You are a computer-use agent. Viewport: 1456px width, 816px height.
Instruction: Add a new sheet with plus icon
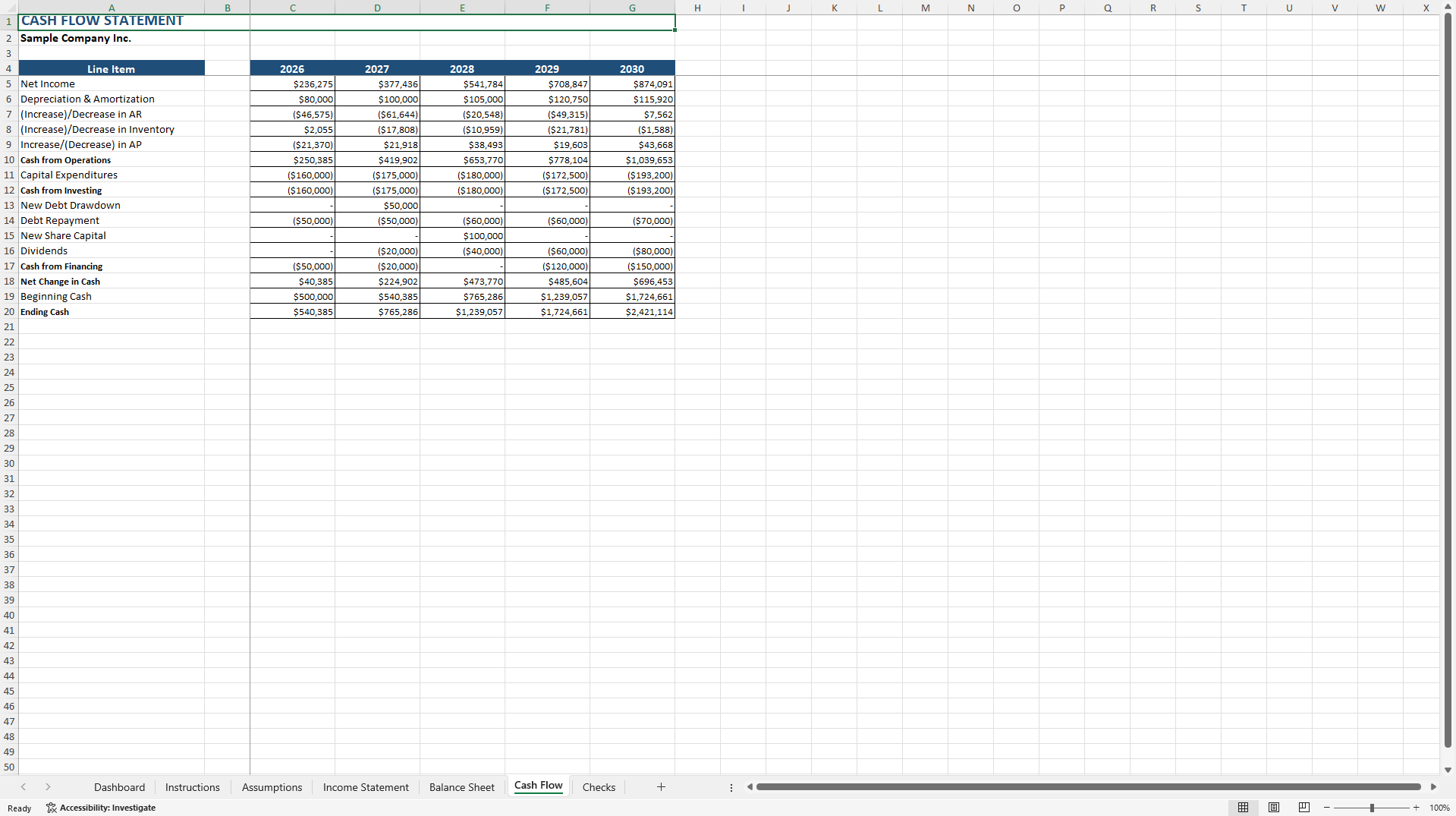point(661,787)
